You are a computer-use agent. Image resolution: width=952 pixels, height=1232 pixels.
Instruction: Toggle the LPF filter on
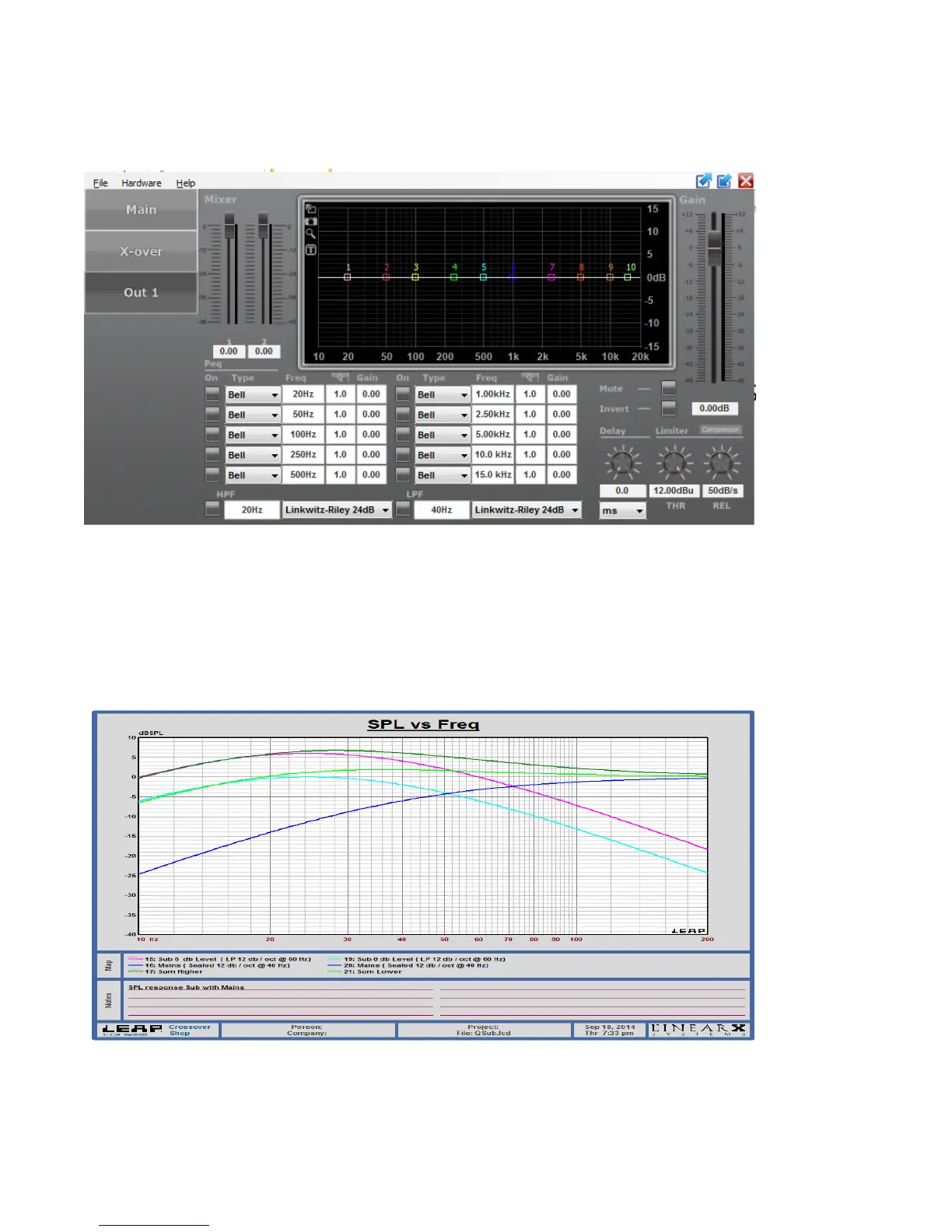[x=402, y=509]
